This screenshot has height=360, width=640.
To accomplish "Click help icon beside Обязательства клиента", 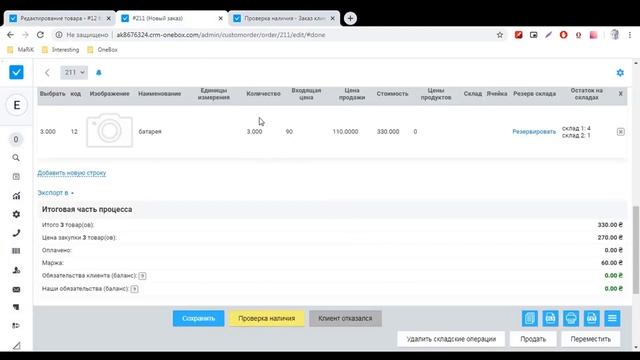I will click(x=142, y=276).
